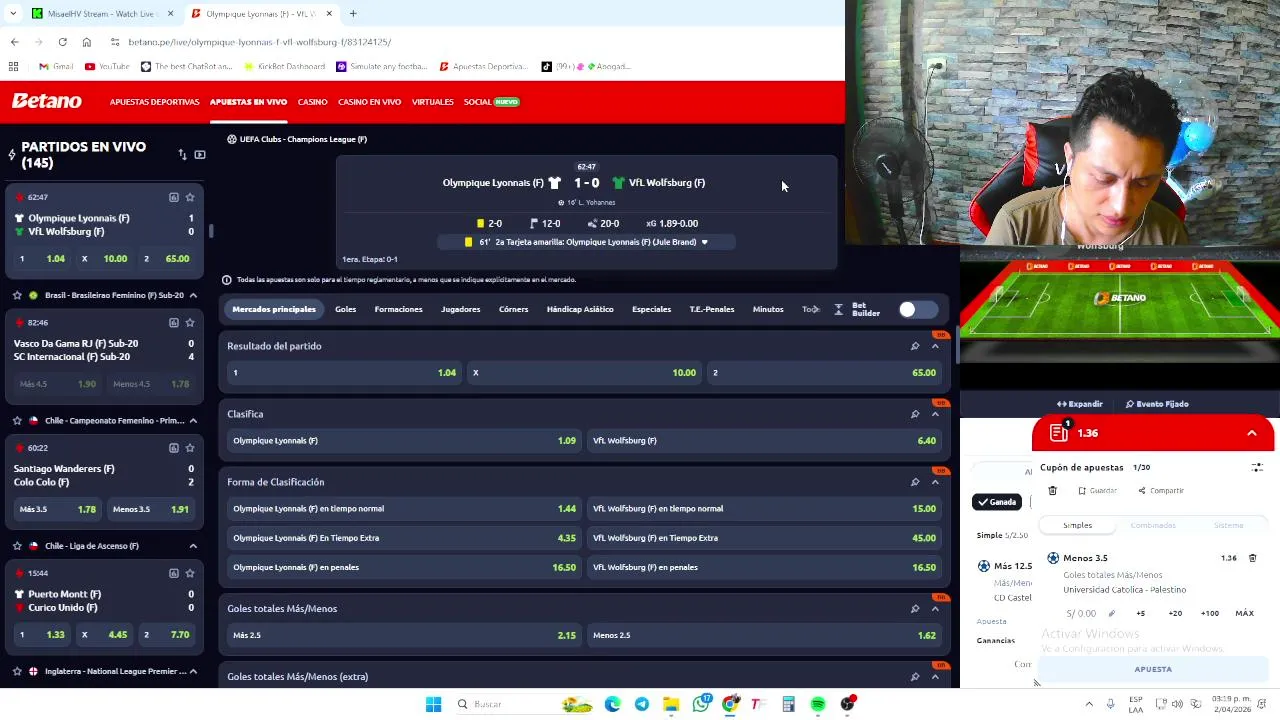Viewport: 1280px width, 720px height.
Task: Toggle the Ganada filter chip
Action: (996, 502)
